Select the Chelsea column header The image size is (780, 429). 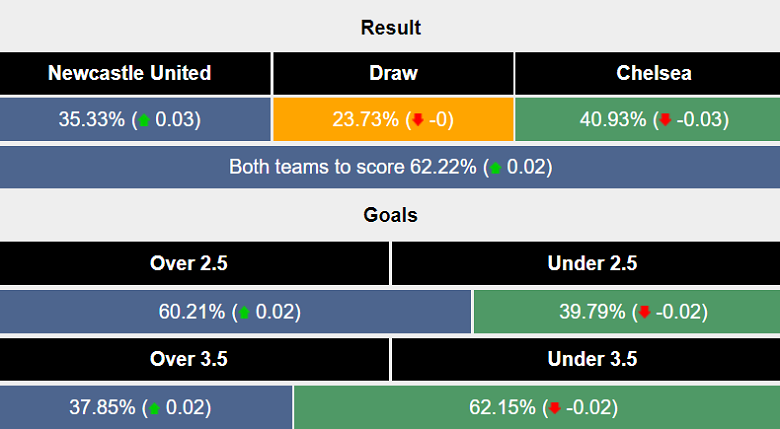coord(654,73)
